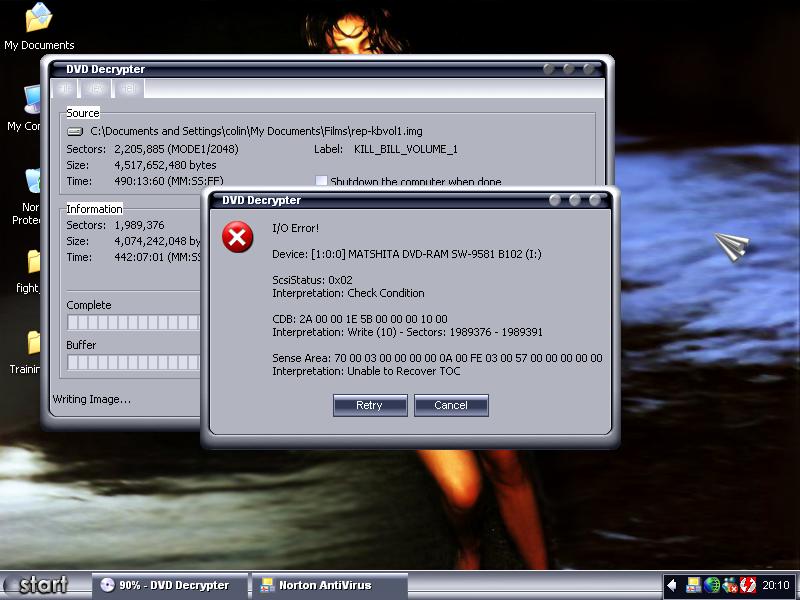
Task: Click the CDB hex bytes line
Action: point(360,319)
